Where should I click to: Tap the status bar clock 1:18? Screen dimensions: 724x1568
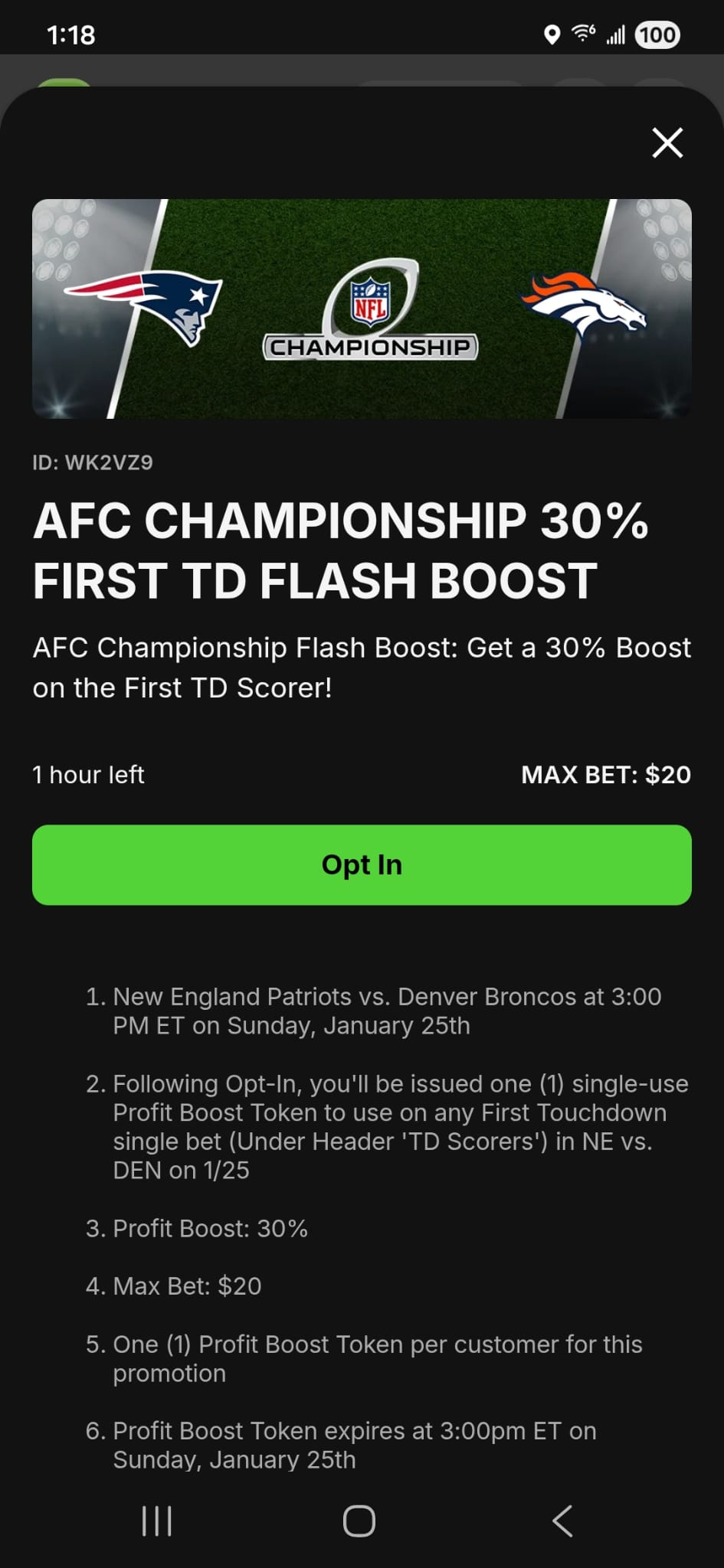point(71,34)
